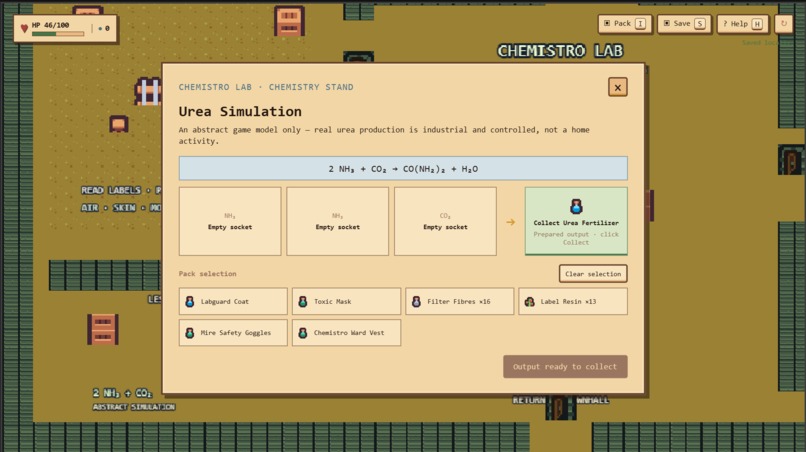806x452 pixels.
Task: Click the Save button
Action: 684,24
